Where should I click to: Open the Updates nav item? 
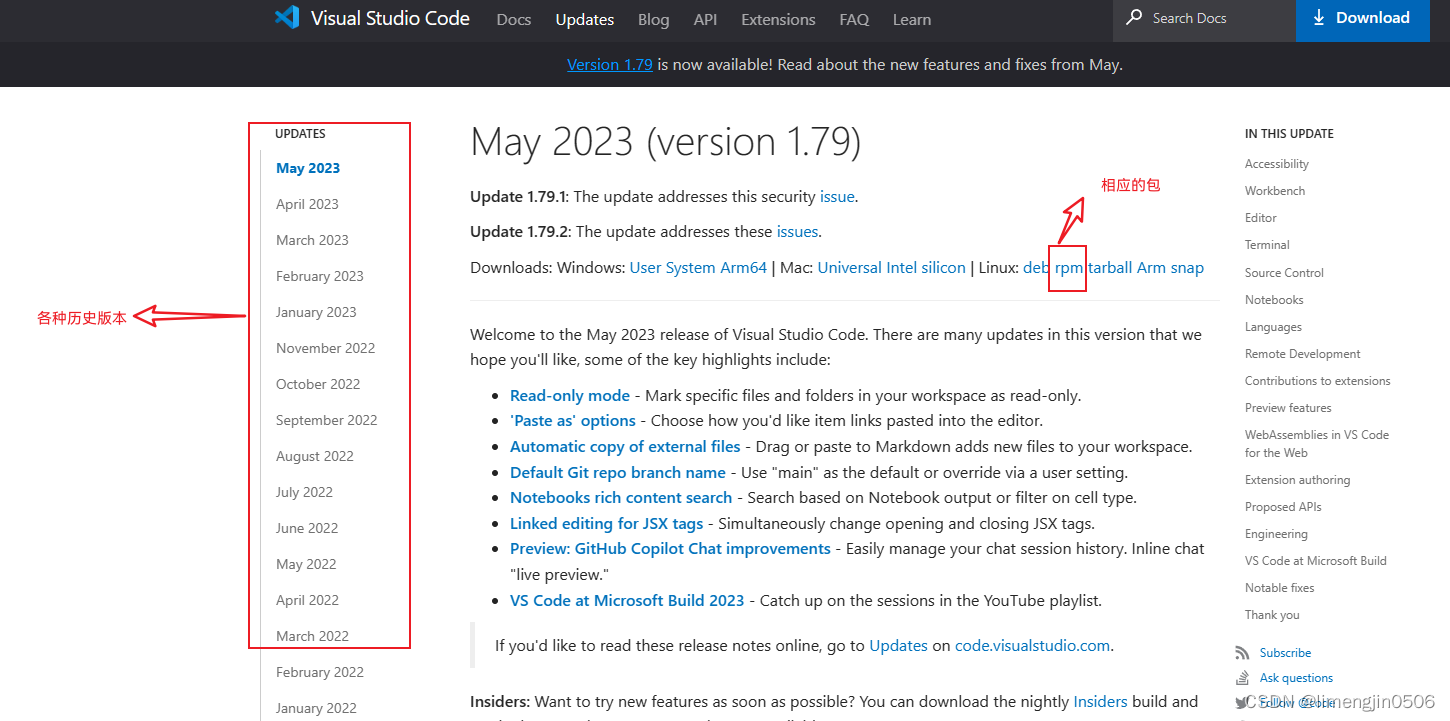click(x=585, y=19)
